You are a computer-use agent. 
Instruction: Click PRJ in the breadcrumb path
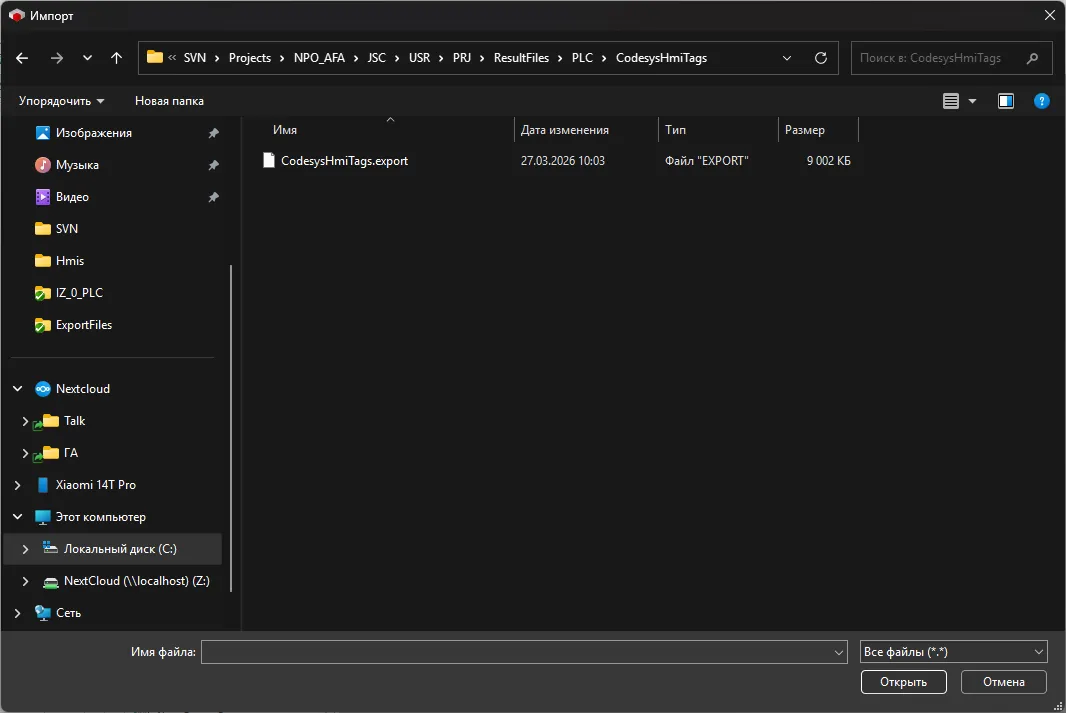pyautogui.click(x=462, y=58)
